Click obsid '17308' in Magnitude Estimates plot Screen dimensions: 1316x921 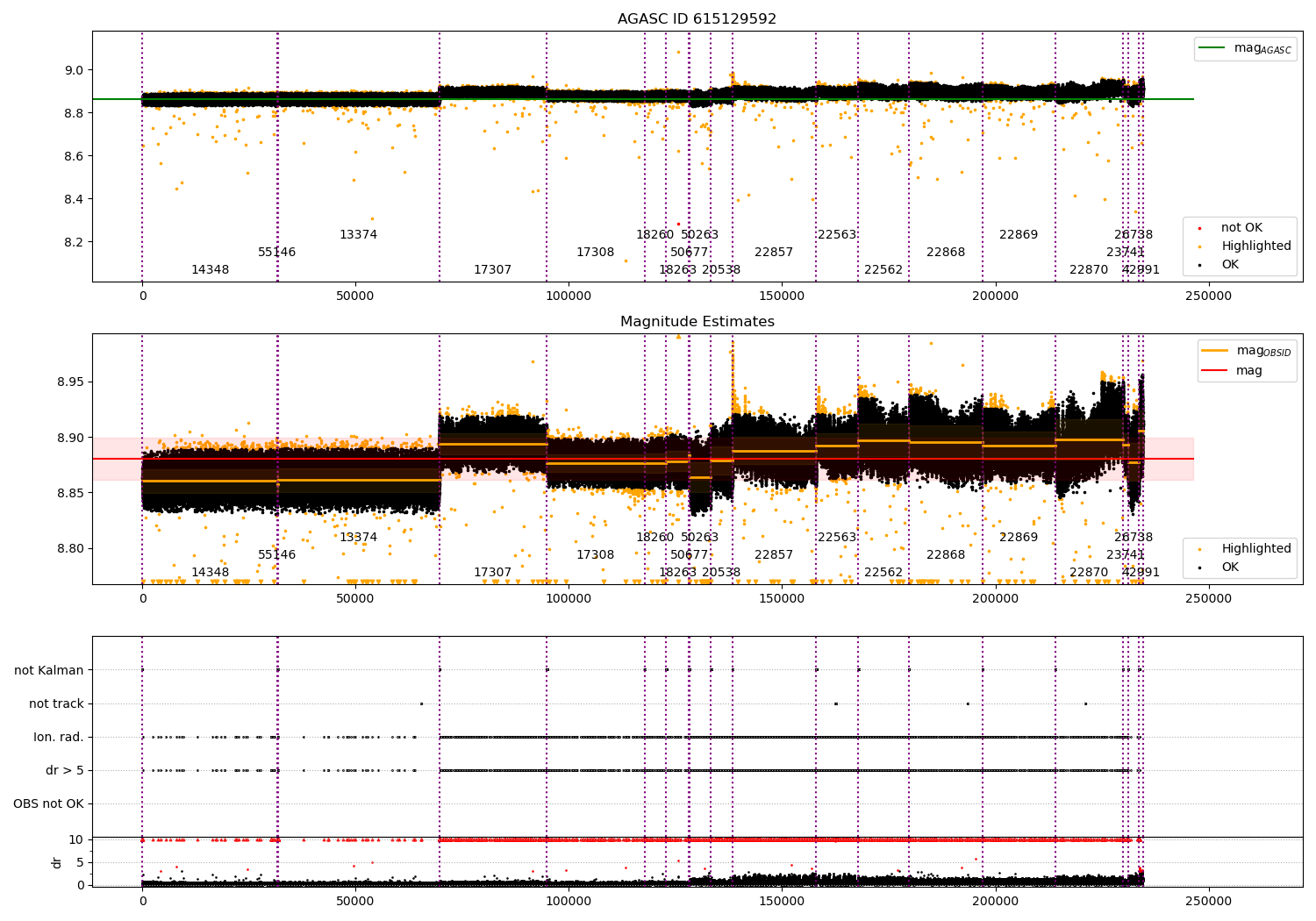pos(596,555)
